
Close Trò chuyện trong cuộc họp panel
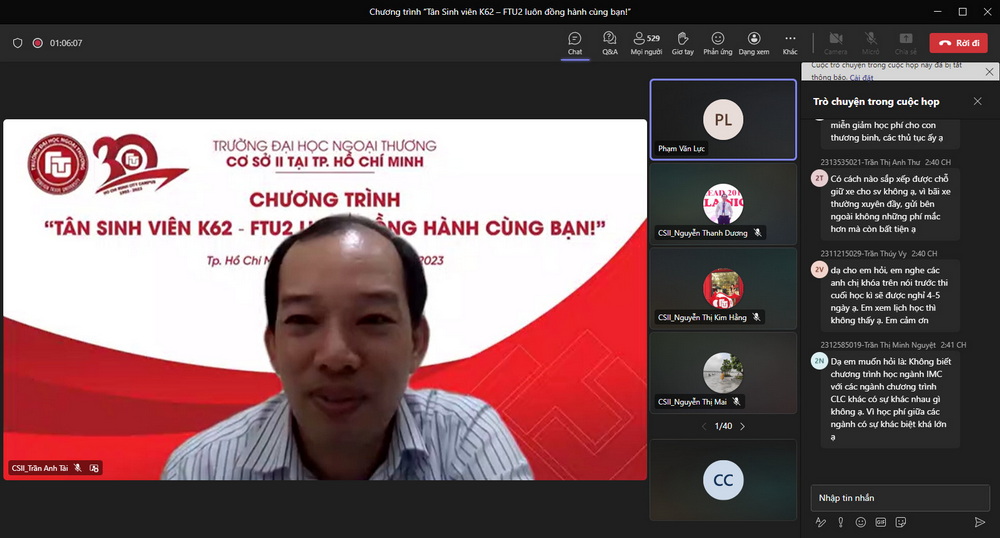(x=978, y=101)
